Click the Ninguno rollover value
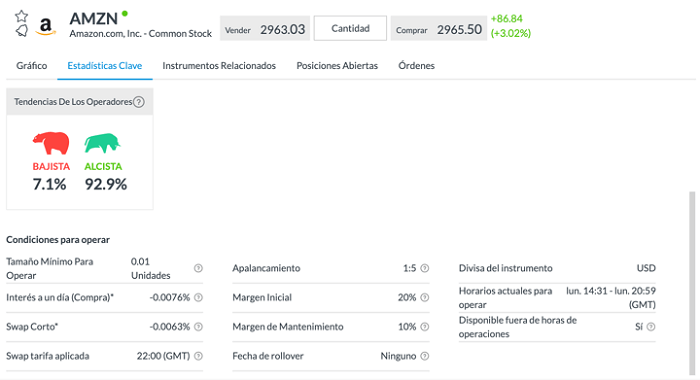700x380 pixels. tap(398, 356)
